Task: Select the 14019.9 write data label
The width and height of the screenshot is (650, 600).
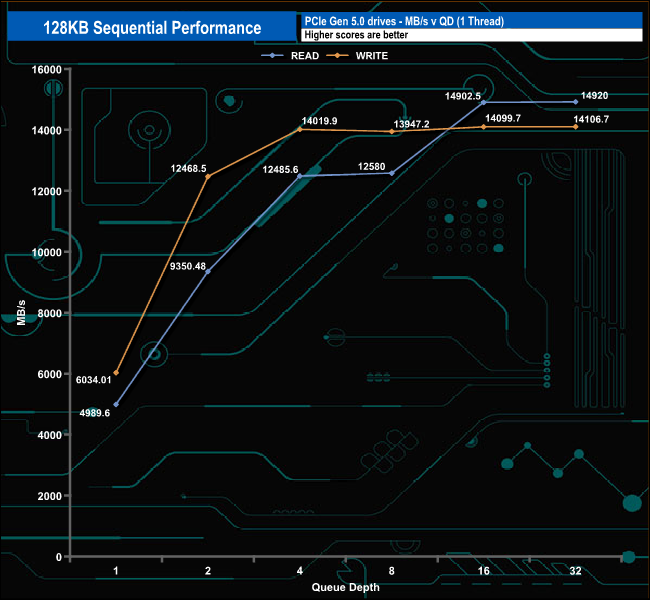Action: click(x=320, y=121)
